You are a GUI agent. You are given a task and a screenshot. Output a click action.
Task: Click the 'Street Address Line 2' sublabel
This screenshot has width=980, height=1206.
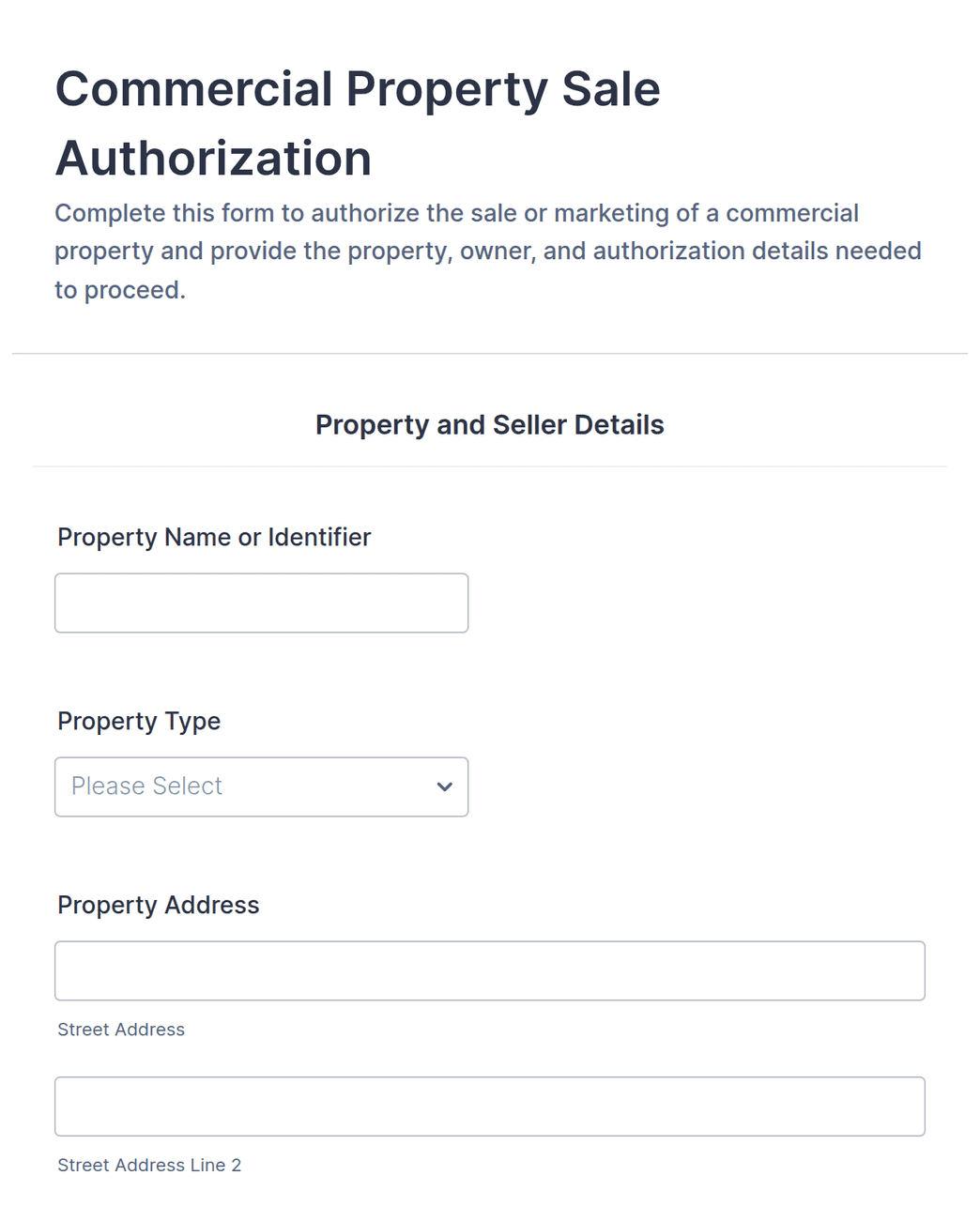pos(149,1165)
